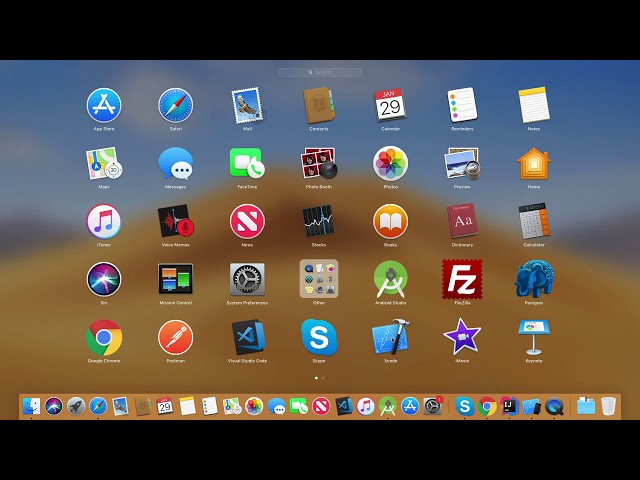Launch the iMovie app

tap(462, 338)
